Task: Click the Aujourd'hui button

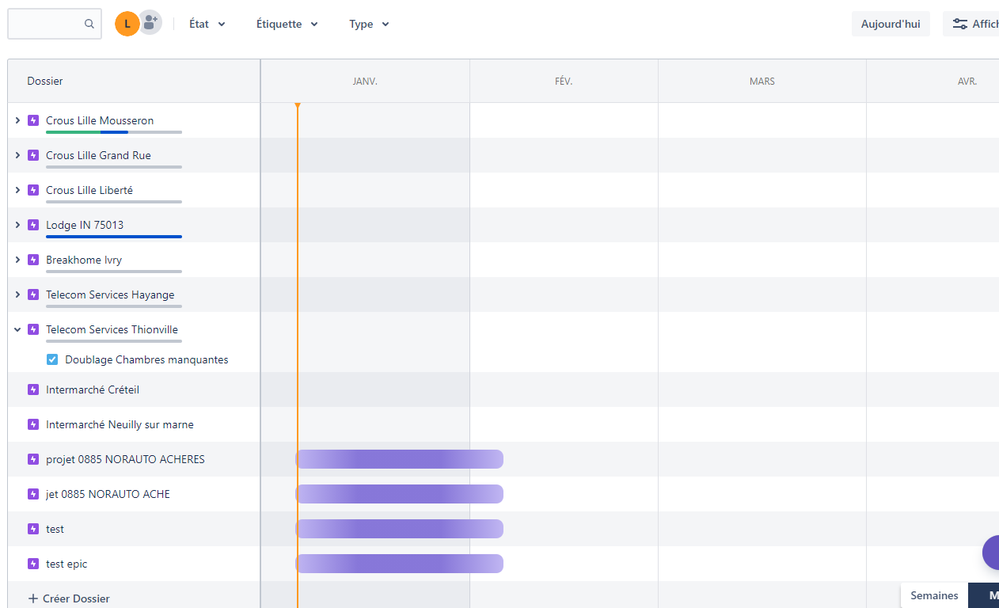Action: 889,22
